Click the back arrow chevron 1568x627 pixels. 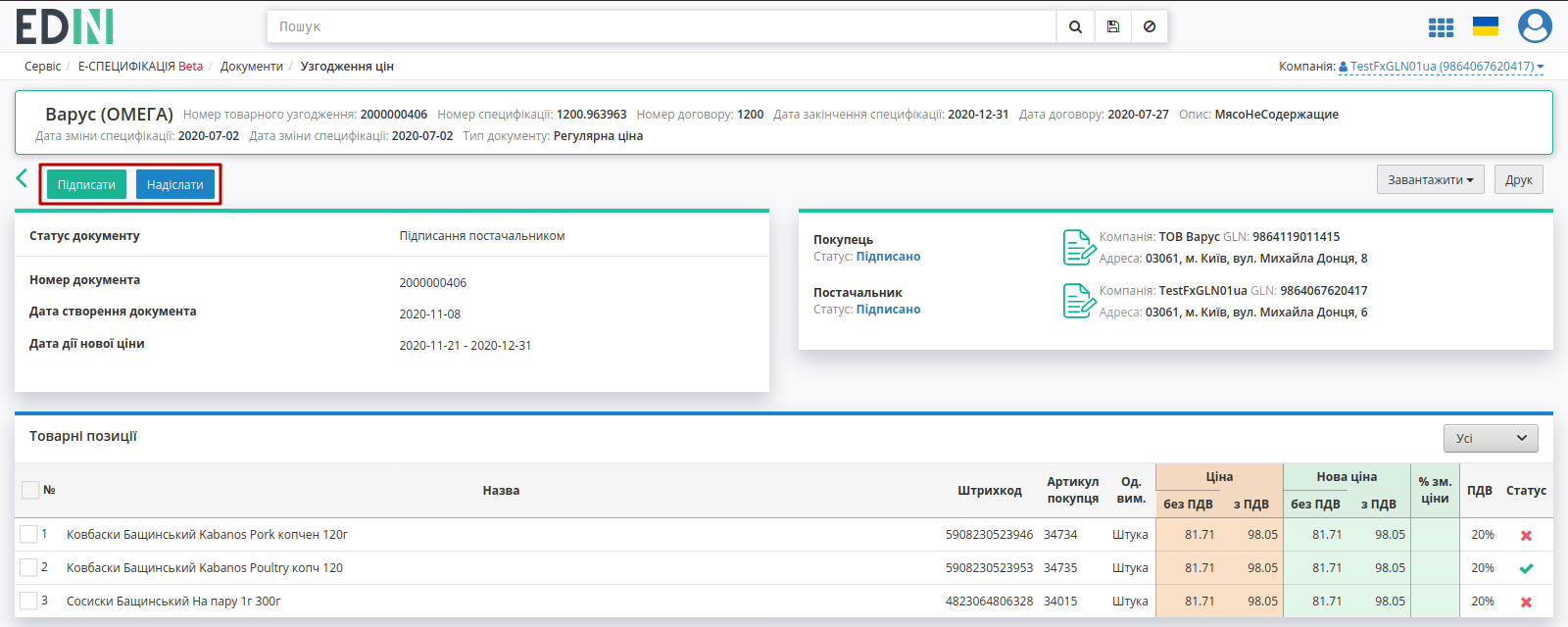22,178
